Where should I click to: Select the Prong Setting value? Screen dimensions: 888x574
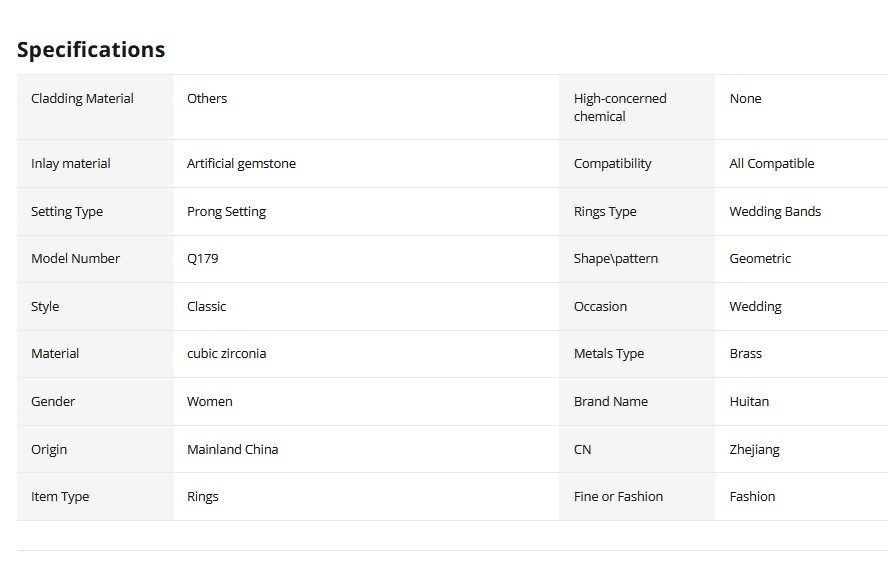click(226, 212)
